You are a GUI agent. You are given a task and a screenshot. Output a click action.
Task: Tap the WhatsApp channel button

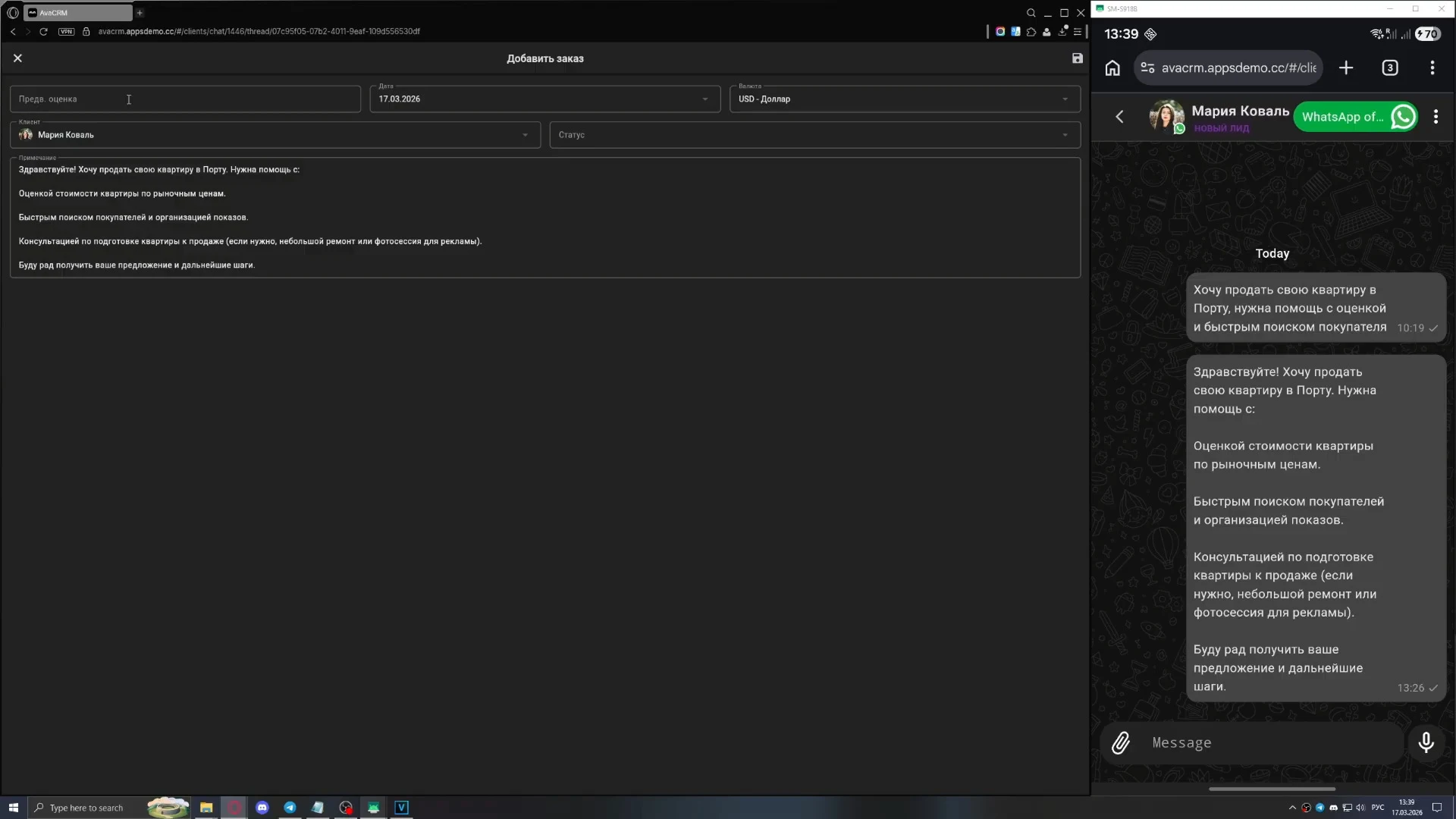point(1355,117)
